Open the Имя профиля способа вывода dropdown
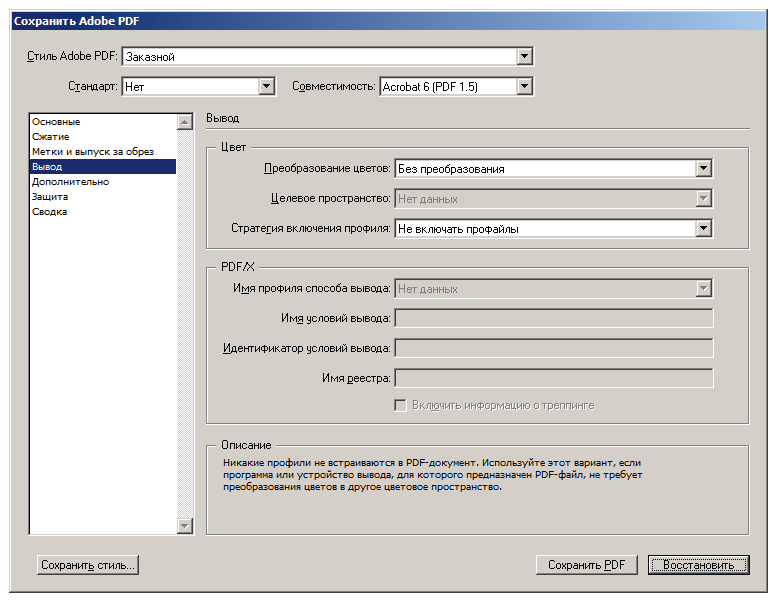The width and height of the screenshot is (777, 602). click(x=554, y=289)
